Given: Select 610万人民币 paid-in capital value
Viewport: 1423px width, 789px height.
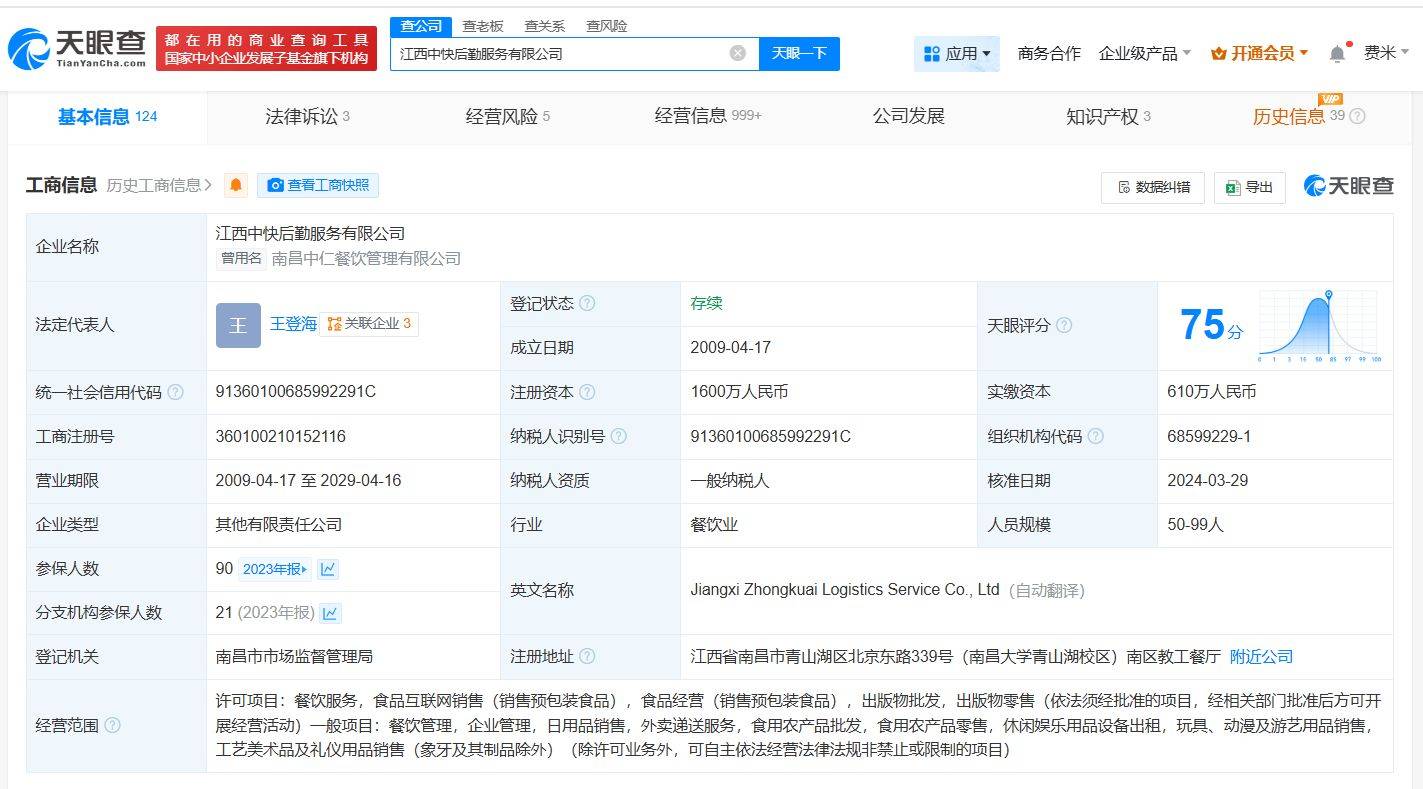Looking at the screenshot, I should (1212, 392).
